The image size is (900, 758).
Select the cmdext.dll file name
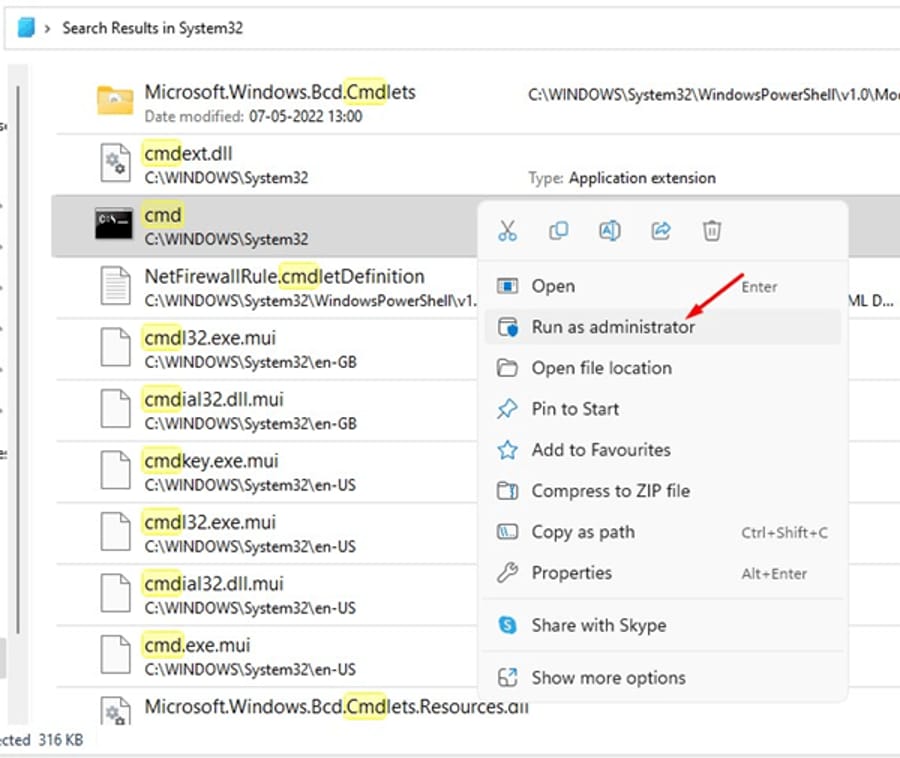click(188, 154)
